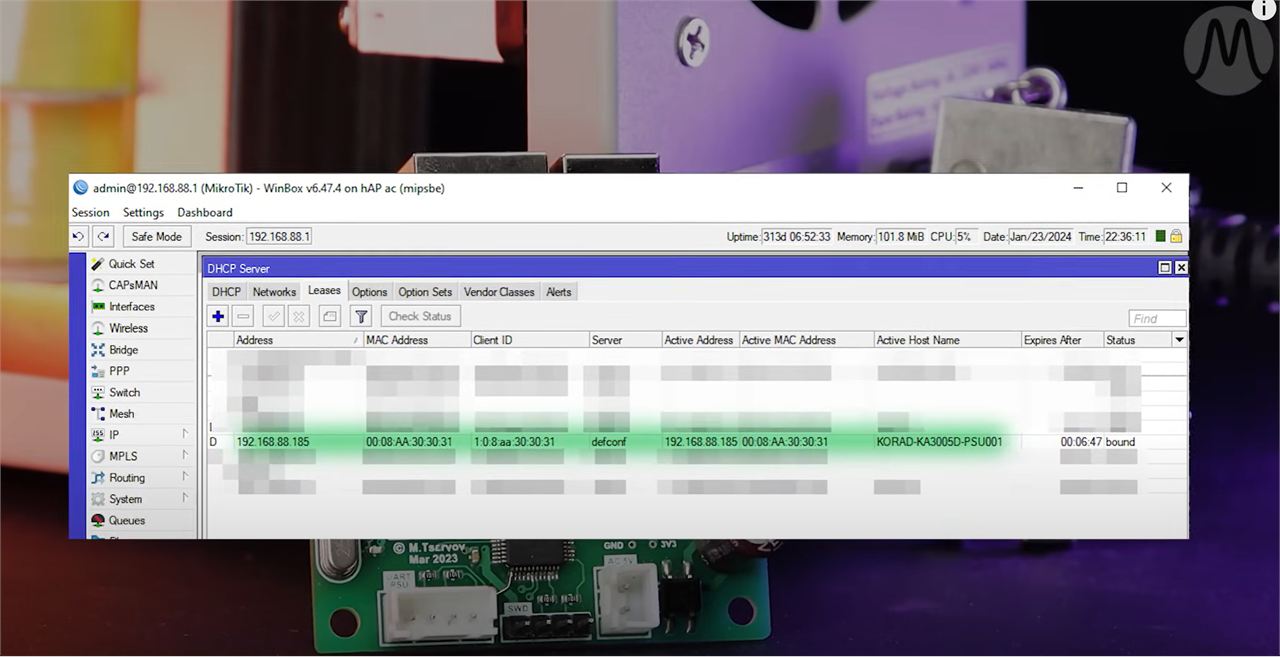Click the defconf server cell
The height and width of the screenshot is (657, 1280).
[x=610, y=442]
